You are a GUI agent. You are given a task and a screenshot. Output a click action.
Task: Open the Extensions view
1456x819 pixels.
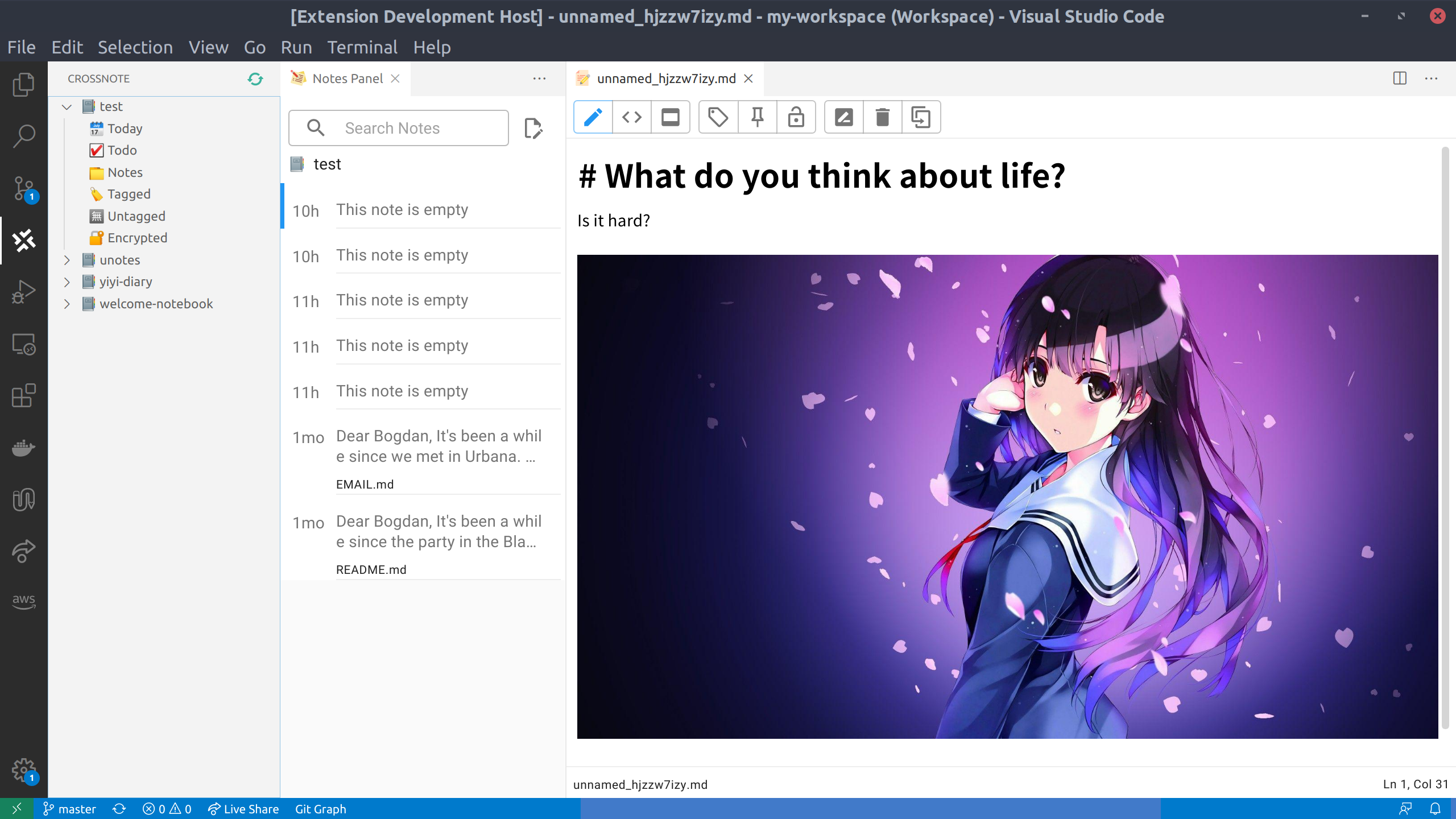click(23, 396)
